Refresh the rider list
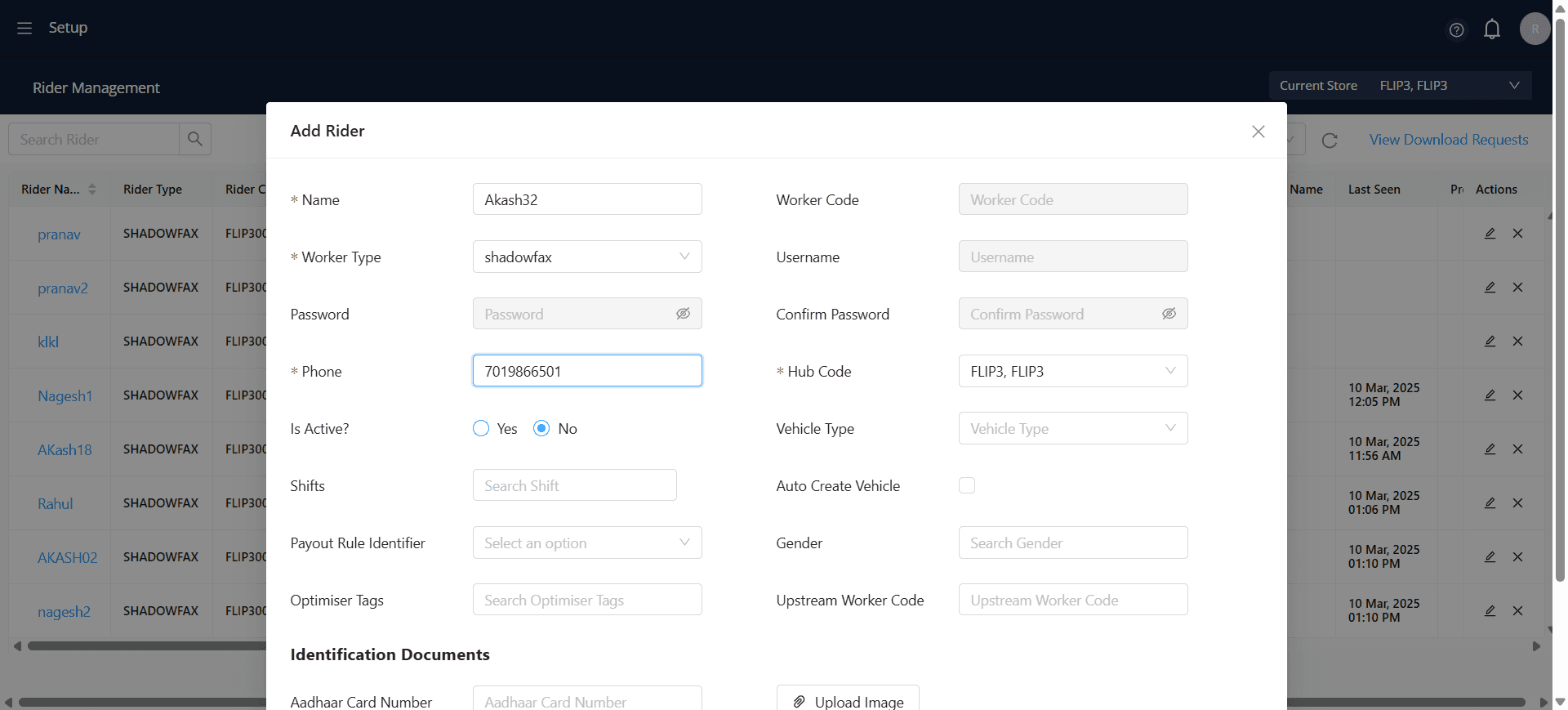 tap(1330, 141)
